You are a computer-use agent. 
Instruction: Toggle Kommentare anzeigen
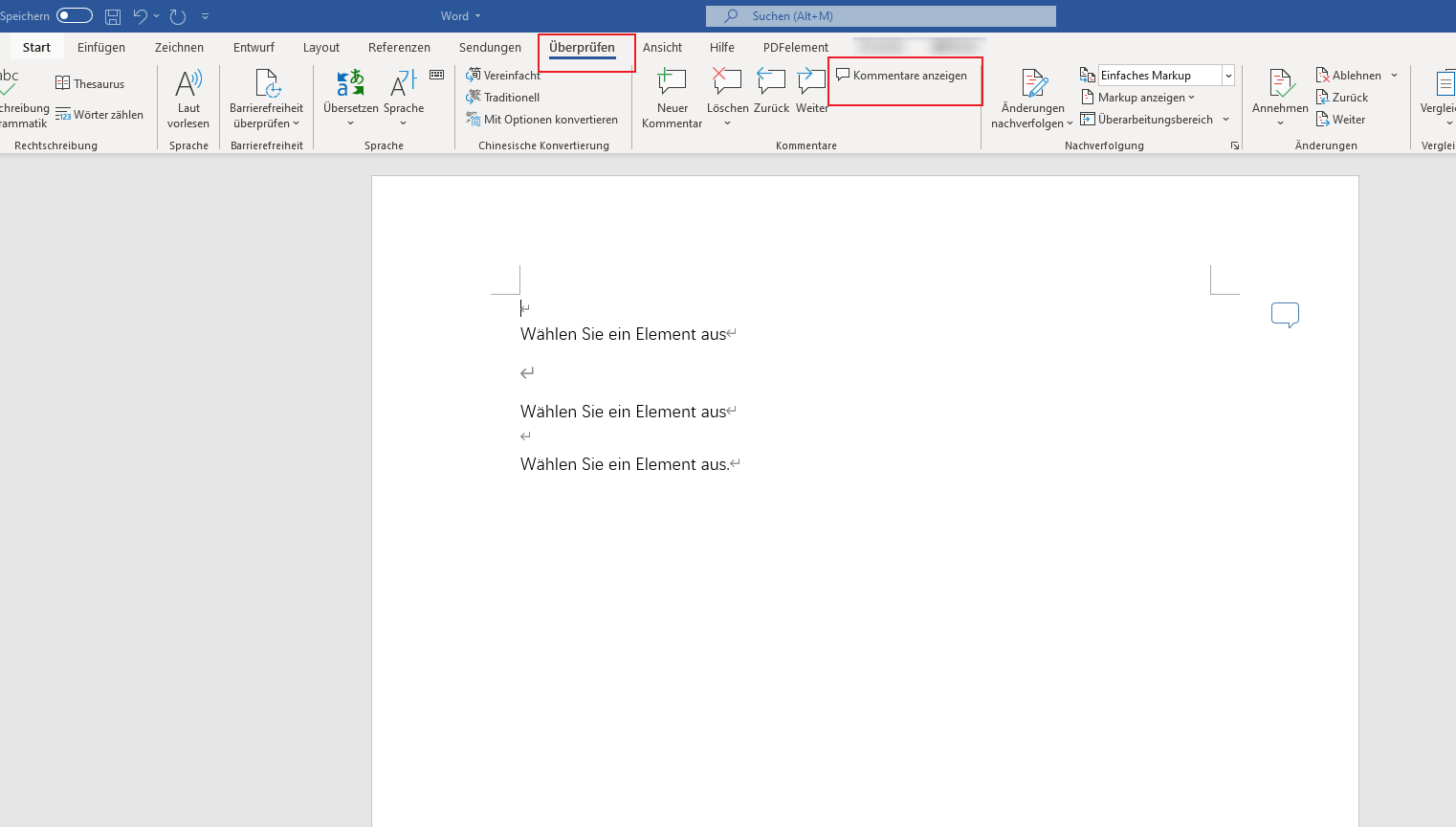(x=902, y=75)
